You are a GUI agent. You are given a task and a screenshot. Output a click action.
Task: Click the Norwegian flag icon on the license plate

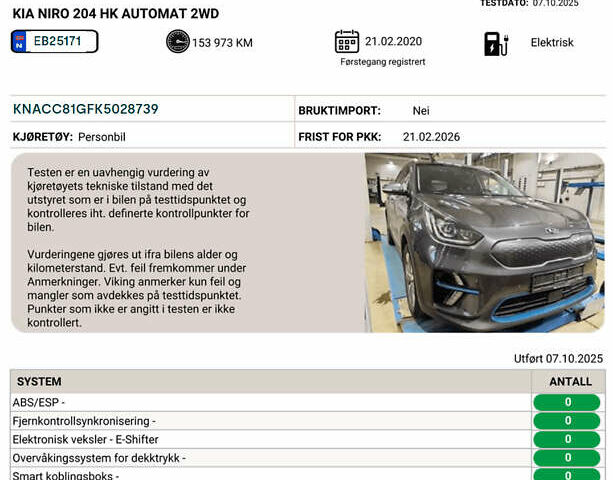(x=19, y=42)
